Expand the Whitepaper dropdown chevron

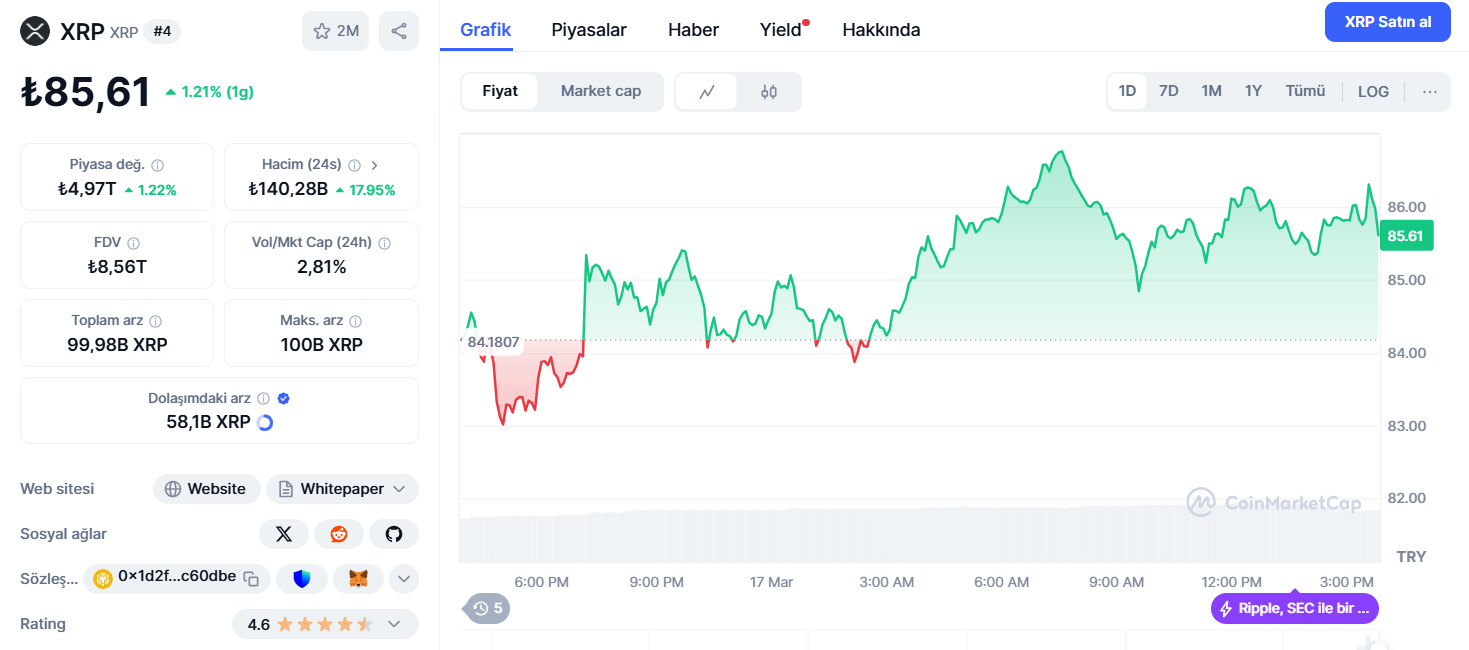tap(399, 489)
